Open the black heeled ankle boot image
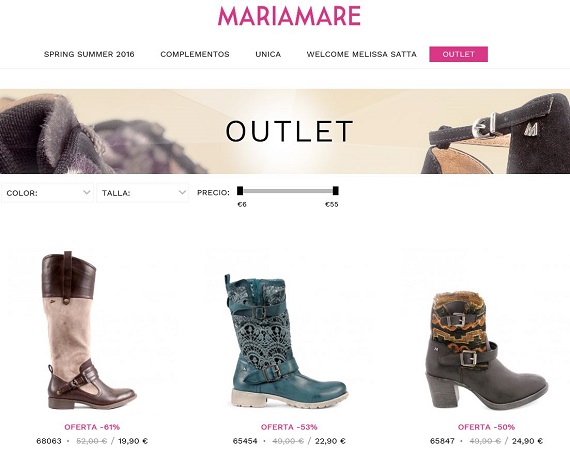The height and width of the screenshot is (456, 570). pyautogui.click(x=486, y=350)
